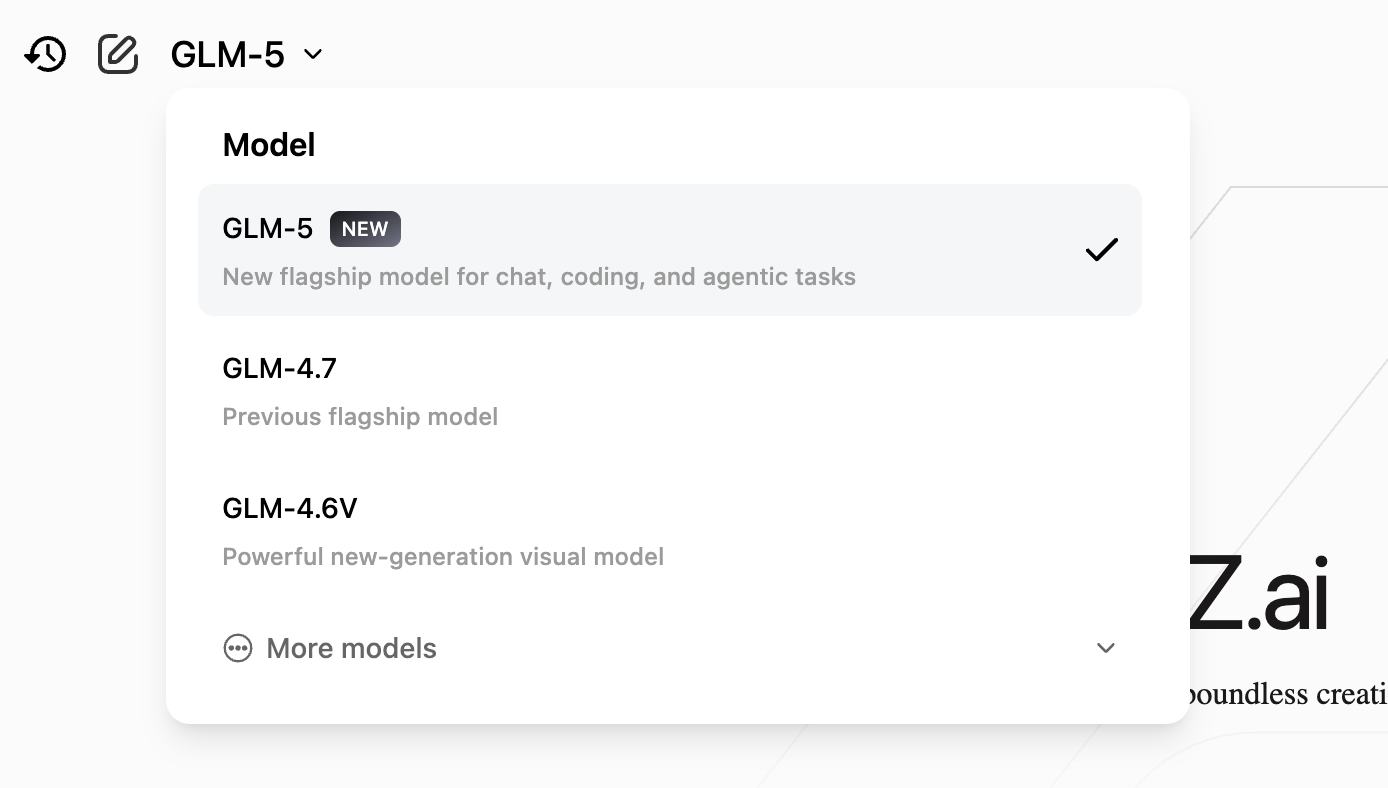The height and width of the screenshot is (788, 1388).
Task: Choose GLM-5 title in the model list
Action: (x=268, y=229)
